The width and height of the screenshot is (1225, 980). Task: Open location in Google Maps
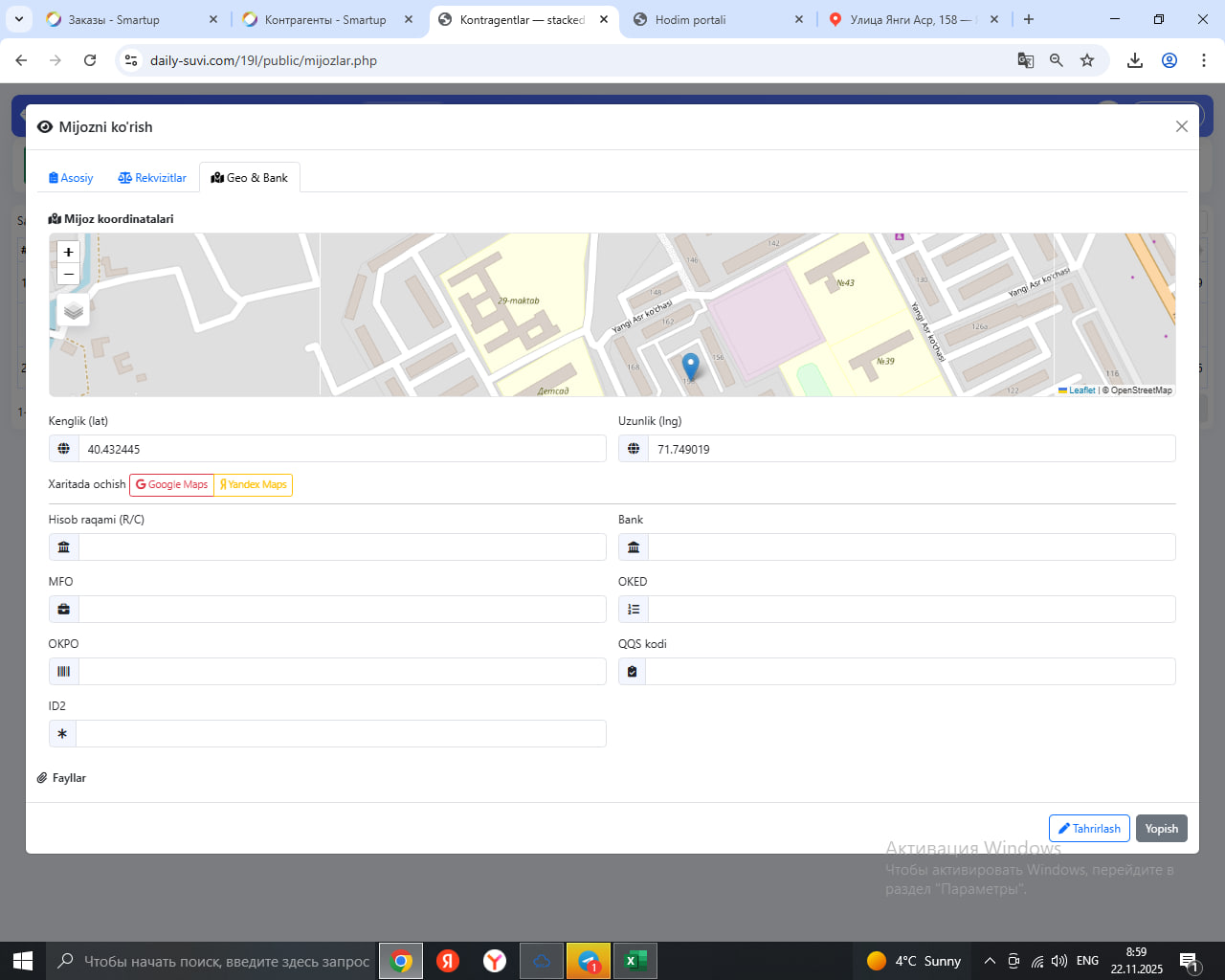point(171,485)
